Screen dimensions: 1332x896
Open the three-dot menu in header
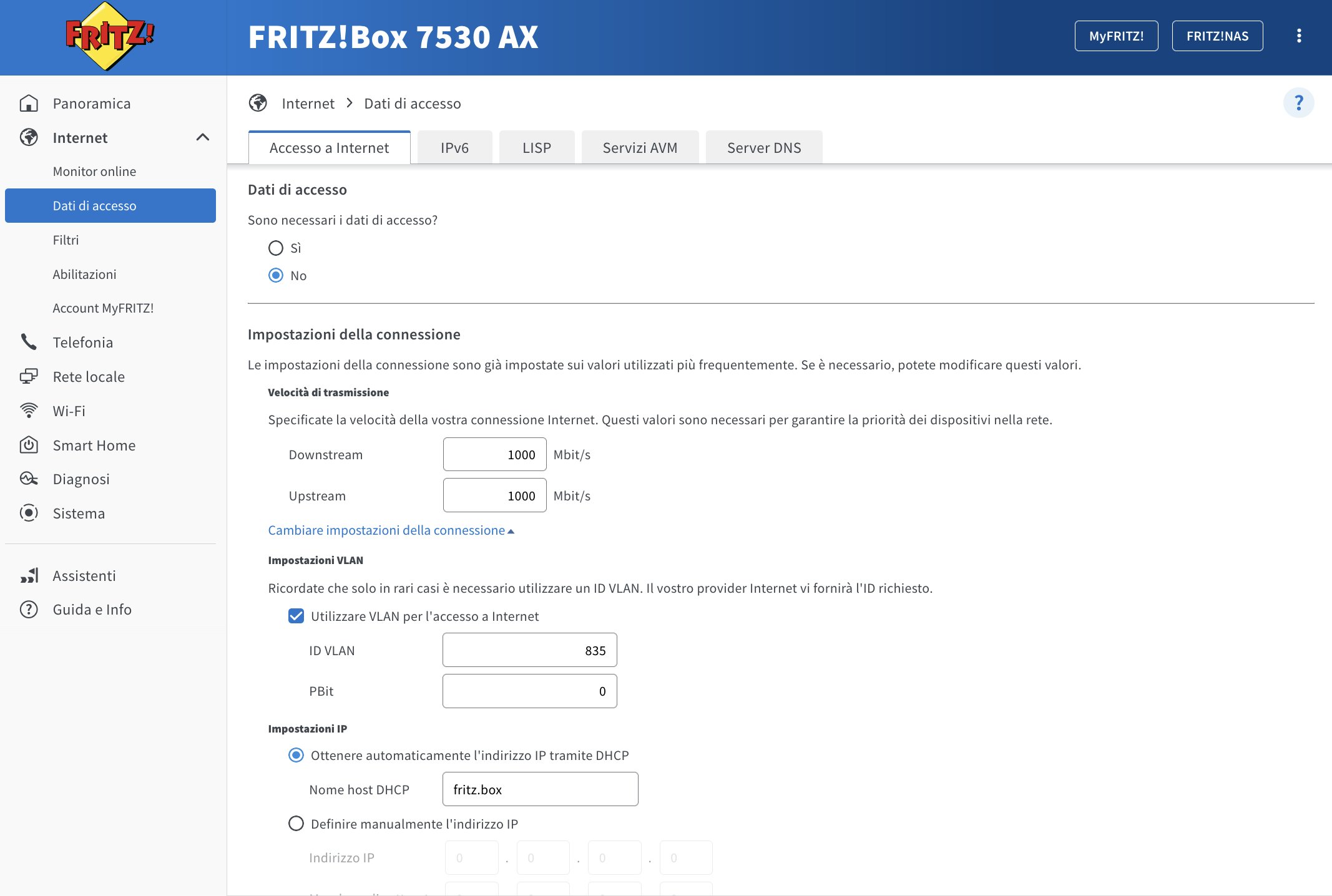pyautogui.click(x=1299, y=36)
